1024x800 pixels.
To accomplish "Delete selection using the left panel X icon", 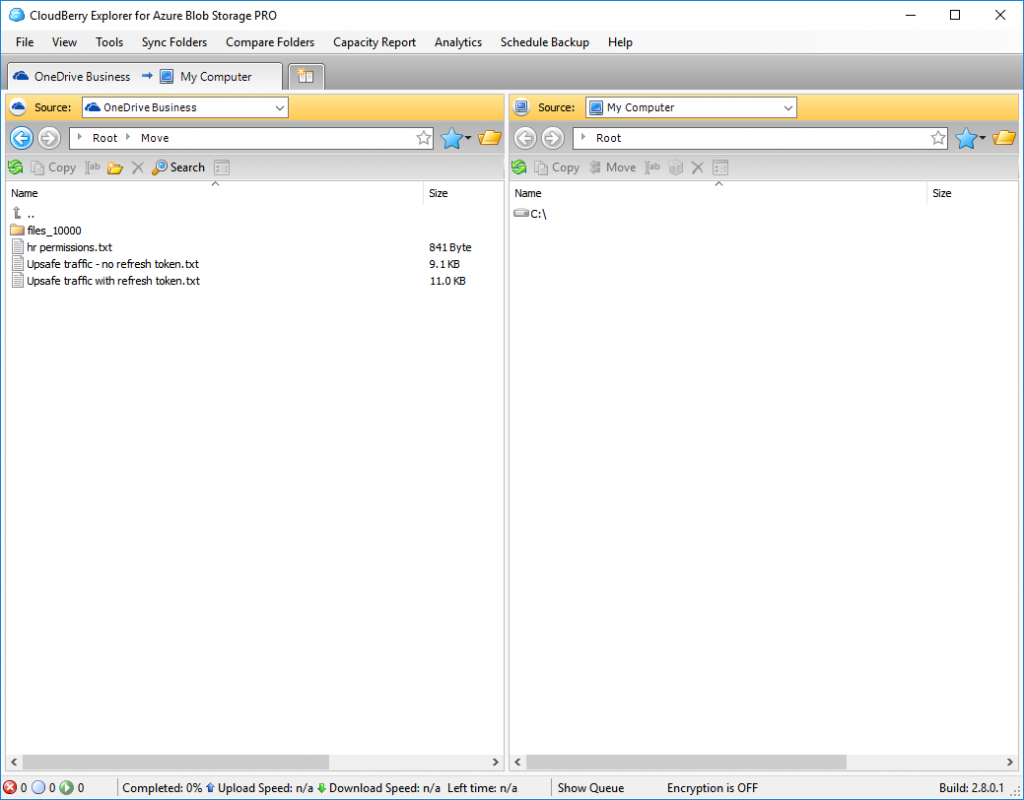I will 137,167.
